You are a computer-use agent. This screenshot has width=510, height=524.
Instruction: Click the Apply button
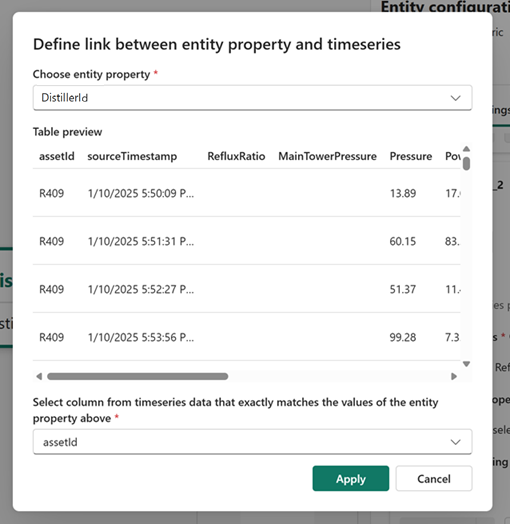pos(351,479)
